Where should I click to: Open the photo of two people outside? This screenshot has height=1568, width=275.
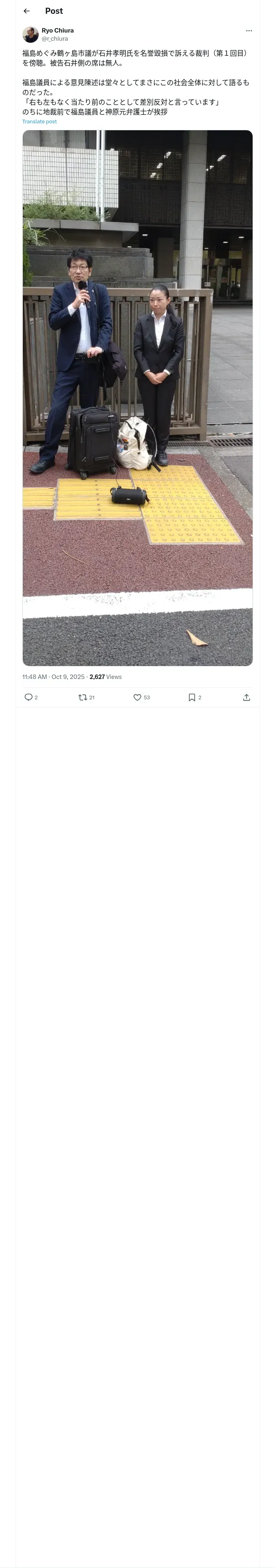click(x=138, y=398)
